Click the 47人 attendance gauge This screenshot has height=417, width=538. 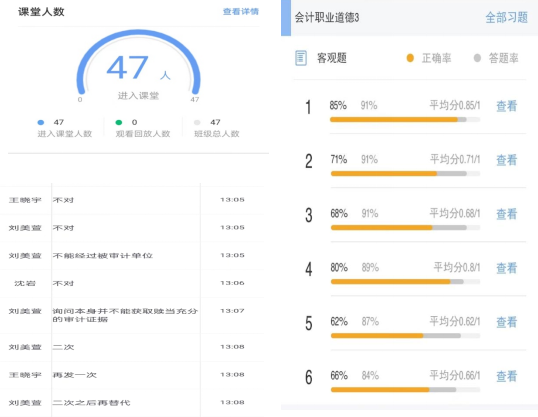[x=138, y=65]
